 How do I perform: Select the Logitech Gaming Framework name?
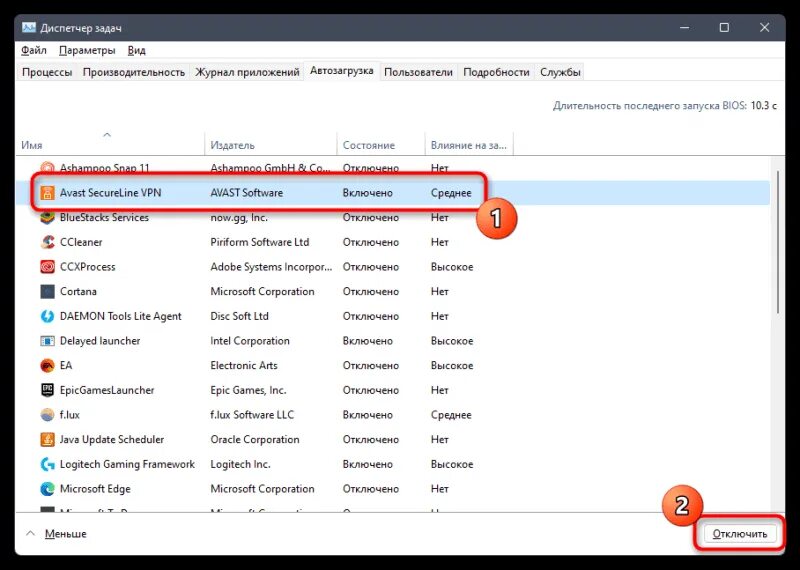click(x=127, y=464)
